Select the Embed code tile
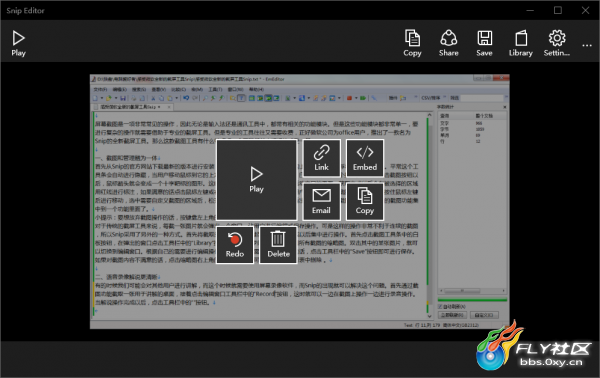This screenshot has height=378, width=600. pos(365,158)
